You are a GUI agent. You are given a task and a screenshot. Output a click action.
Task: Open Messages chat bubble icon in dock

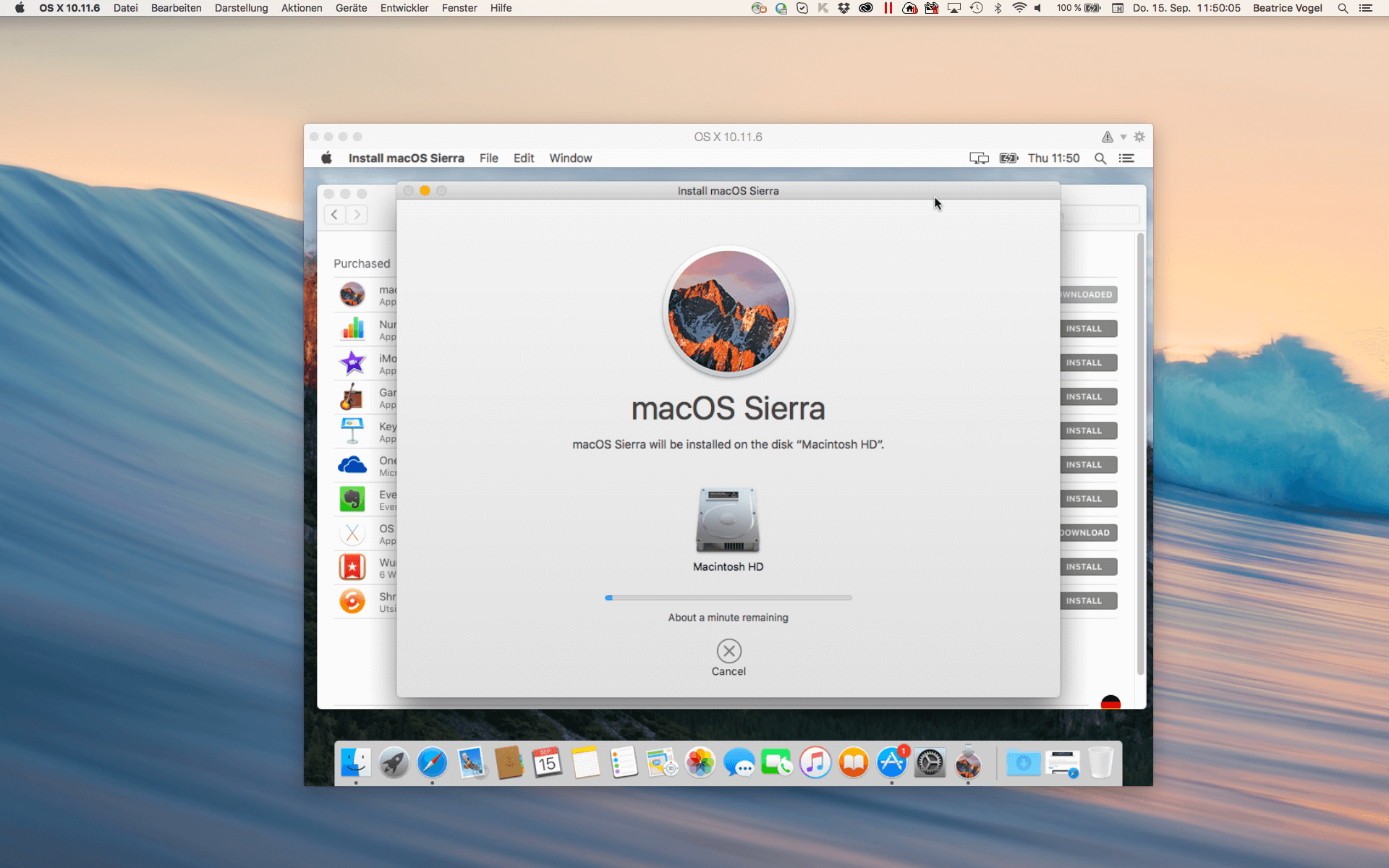(x=739, y=762)
